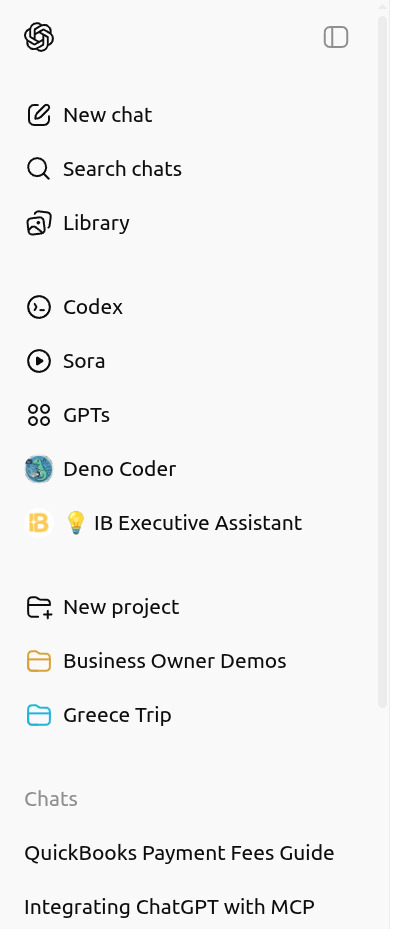Open IB Executive Assistant GPT label
Screen dimensions: 394x929
point(183,523)
